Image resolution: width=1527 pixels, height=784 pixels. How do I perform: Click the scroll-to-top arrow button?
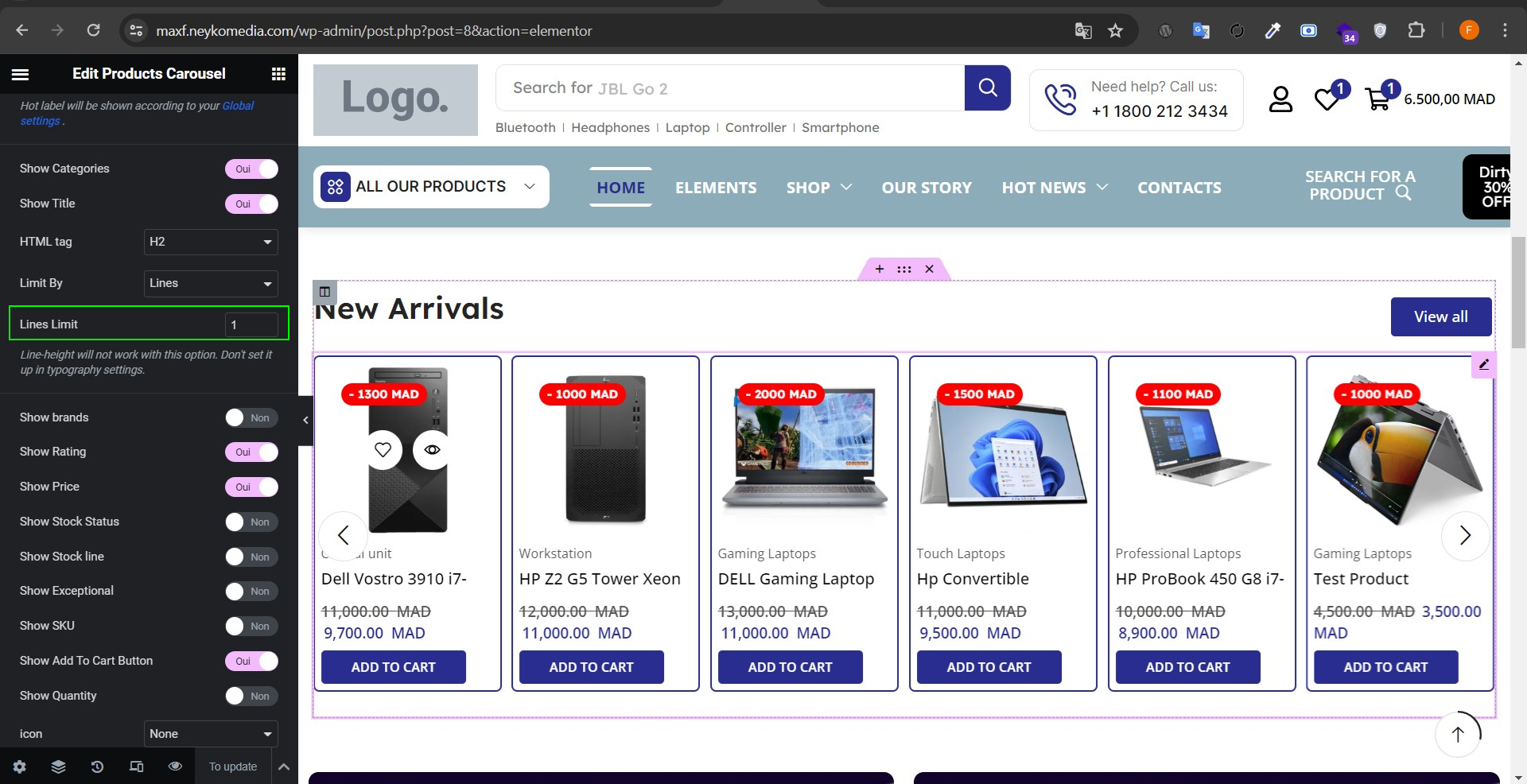coord(1458,734)
